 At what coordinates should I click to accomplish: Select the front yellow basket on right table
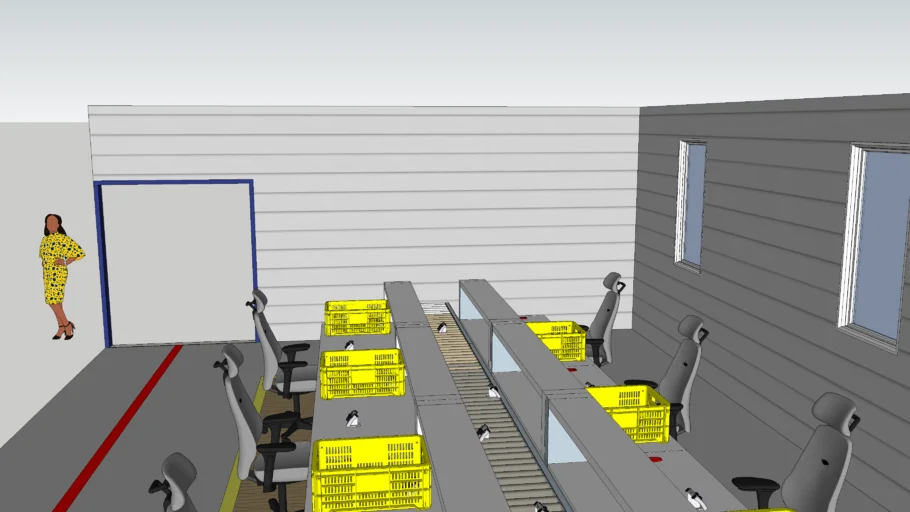point(630,412)
